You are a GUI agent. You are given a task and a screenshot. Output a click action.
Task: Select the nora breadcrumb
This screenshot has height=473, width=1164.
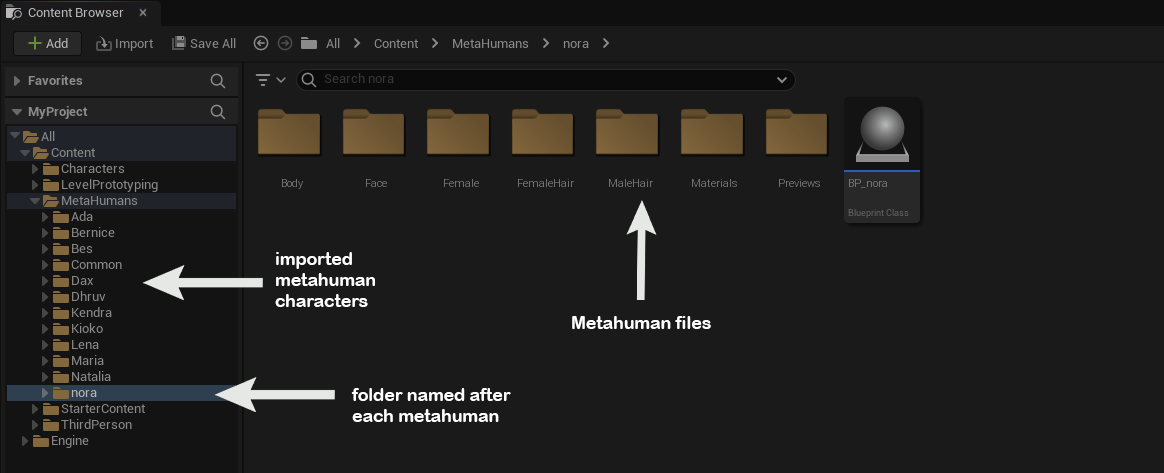point(575,44)
